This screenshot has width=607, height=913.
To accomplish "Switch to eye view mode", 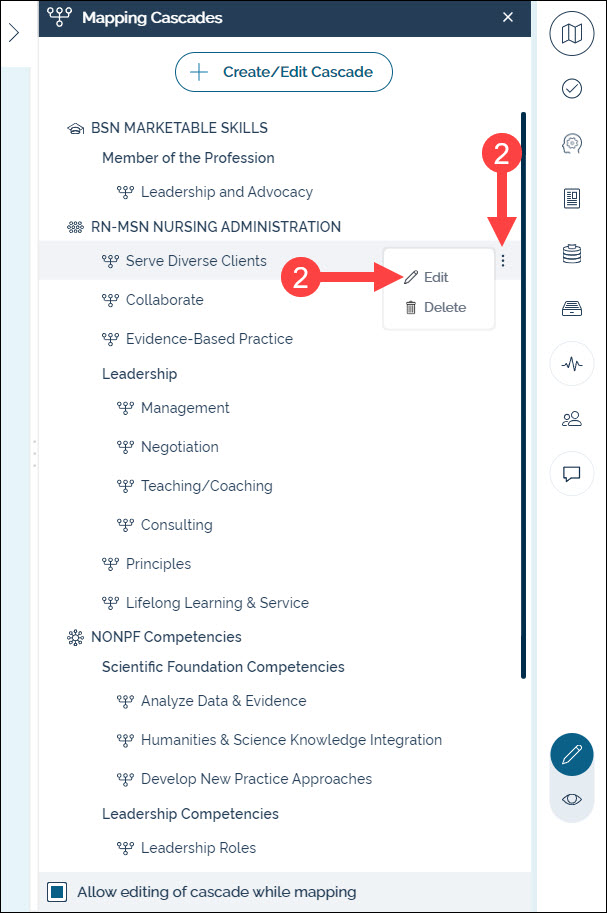I will pyautogui.click(x=572, y=799).
